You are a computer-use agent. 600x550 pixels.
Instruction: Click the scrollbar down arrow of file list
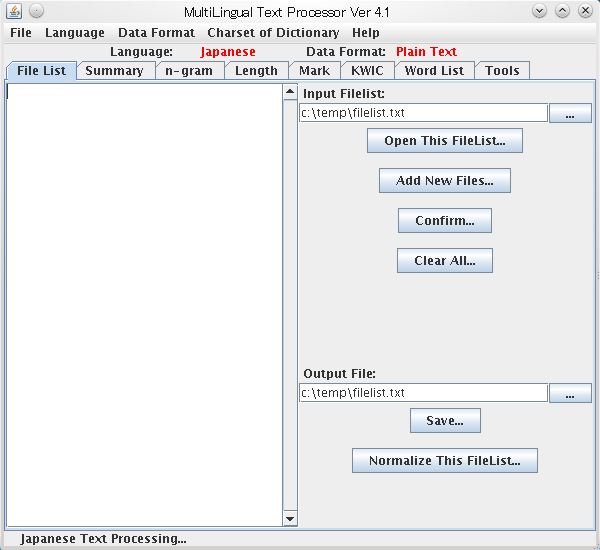(290, 519)
